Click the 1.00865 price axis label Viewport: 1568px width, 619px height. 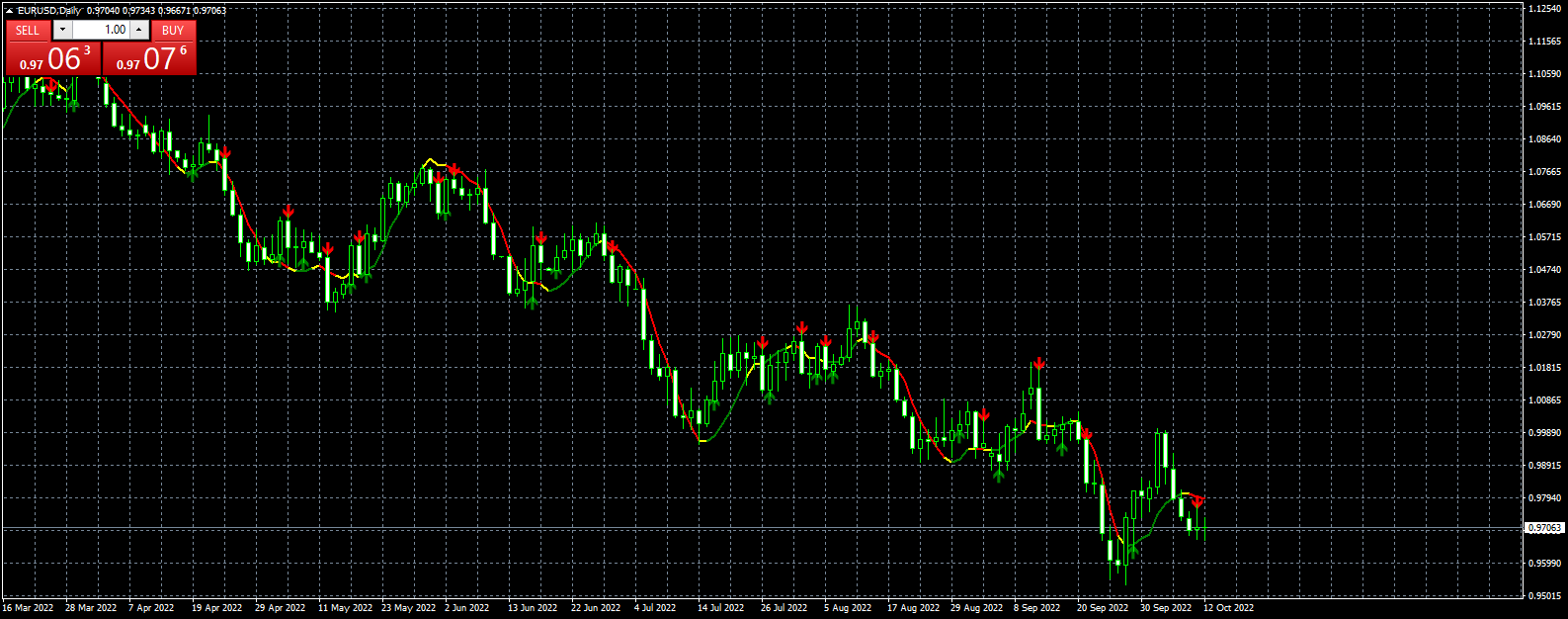coord(1544,400)
